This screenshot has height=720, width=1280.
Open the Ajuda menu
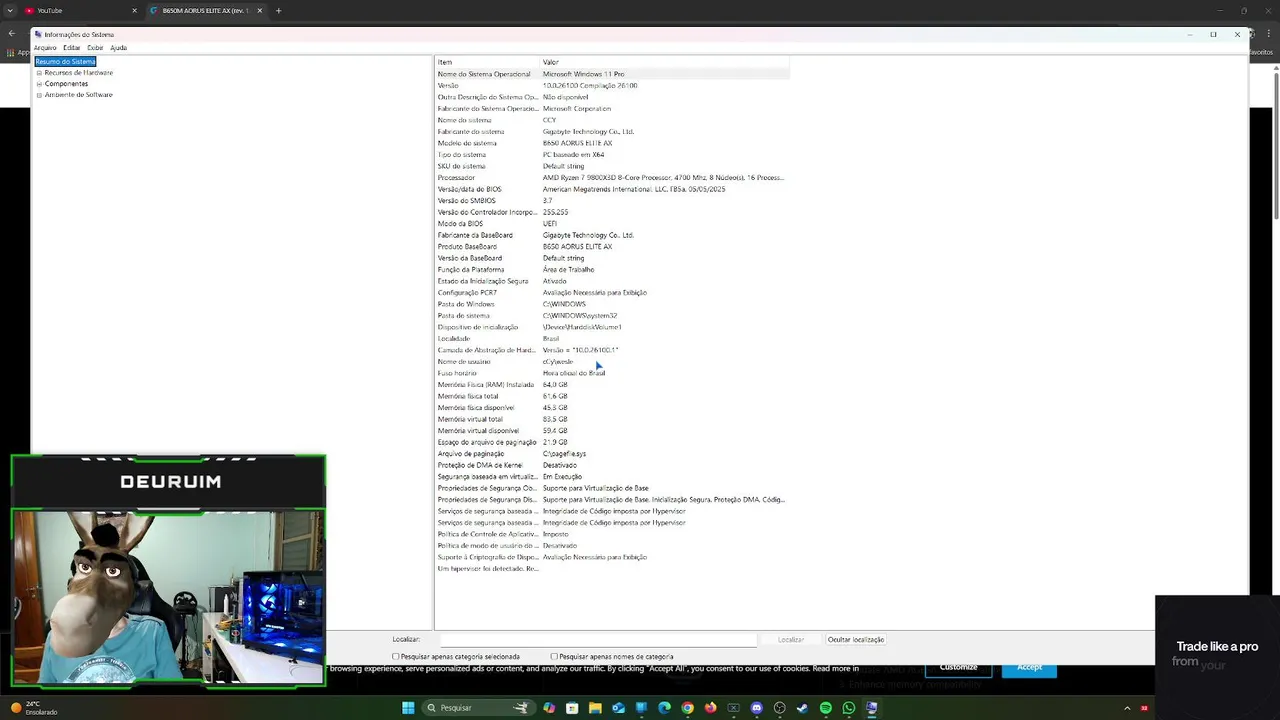tap(118, 48)
